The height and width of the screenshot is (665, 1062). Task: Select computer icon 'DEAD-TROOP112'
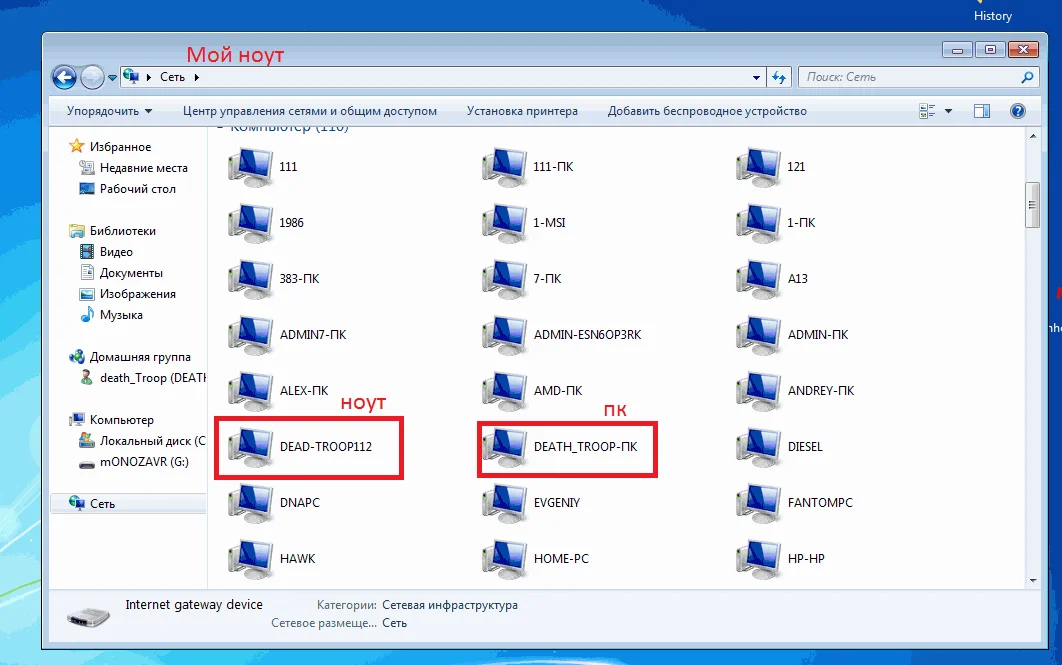(x=251, y=447)
